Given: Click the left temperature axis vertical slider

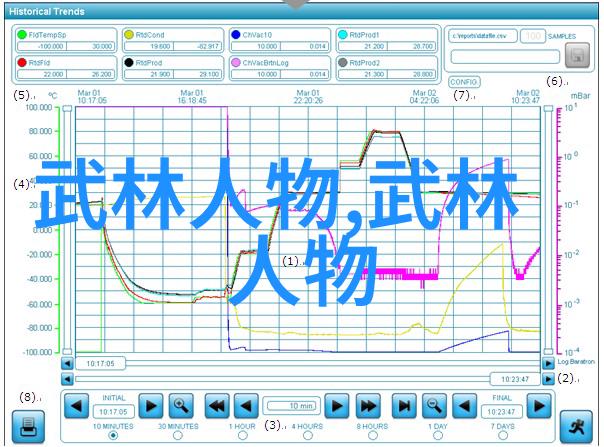Looking at the screenshot, I should click(67, 230).
